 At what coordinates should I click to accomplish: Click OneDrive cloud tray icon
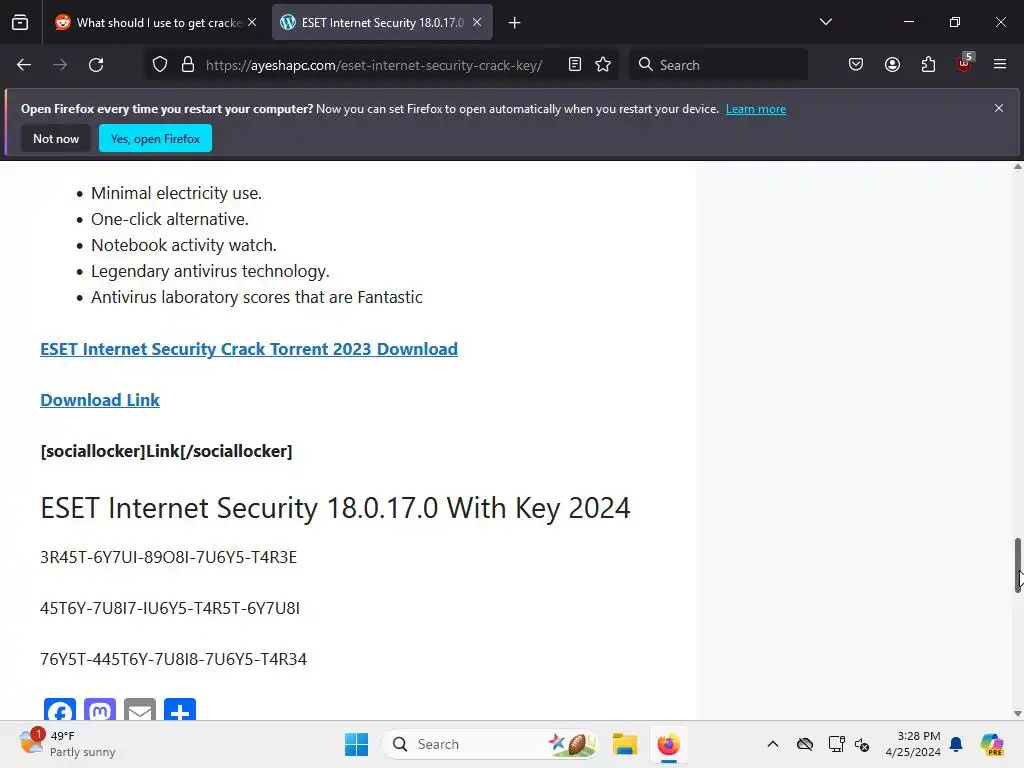805,744
